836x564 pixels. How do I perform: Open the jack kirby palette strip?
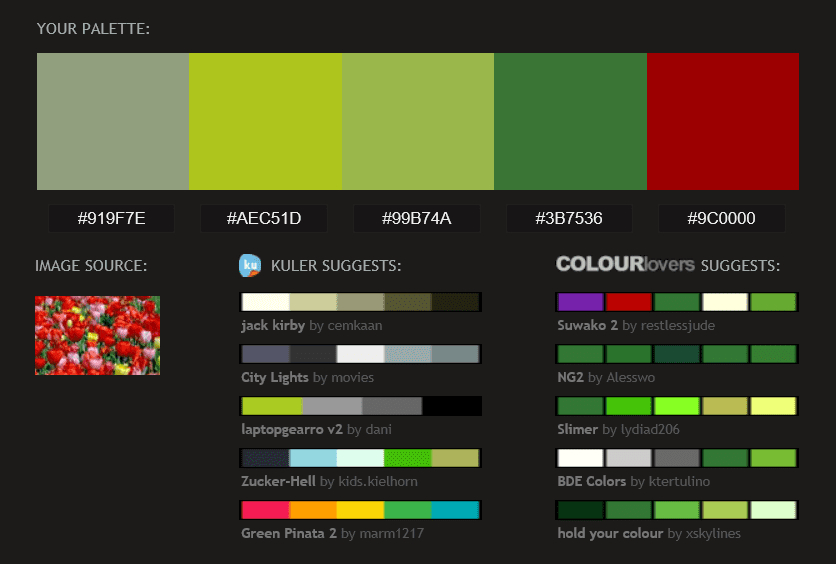[x=360, y=302]
